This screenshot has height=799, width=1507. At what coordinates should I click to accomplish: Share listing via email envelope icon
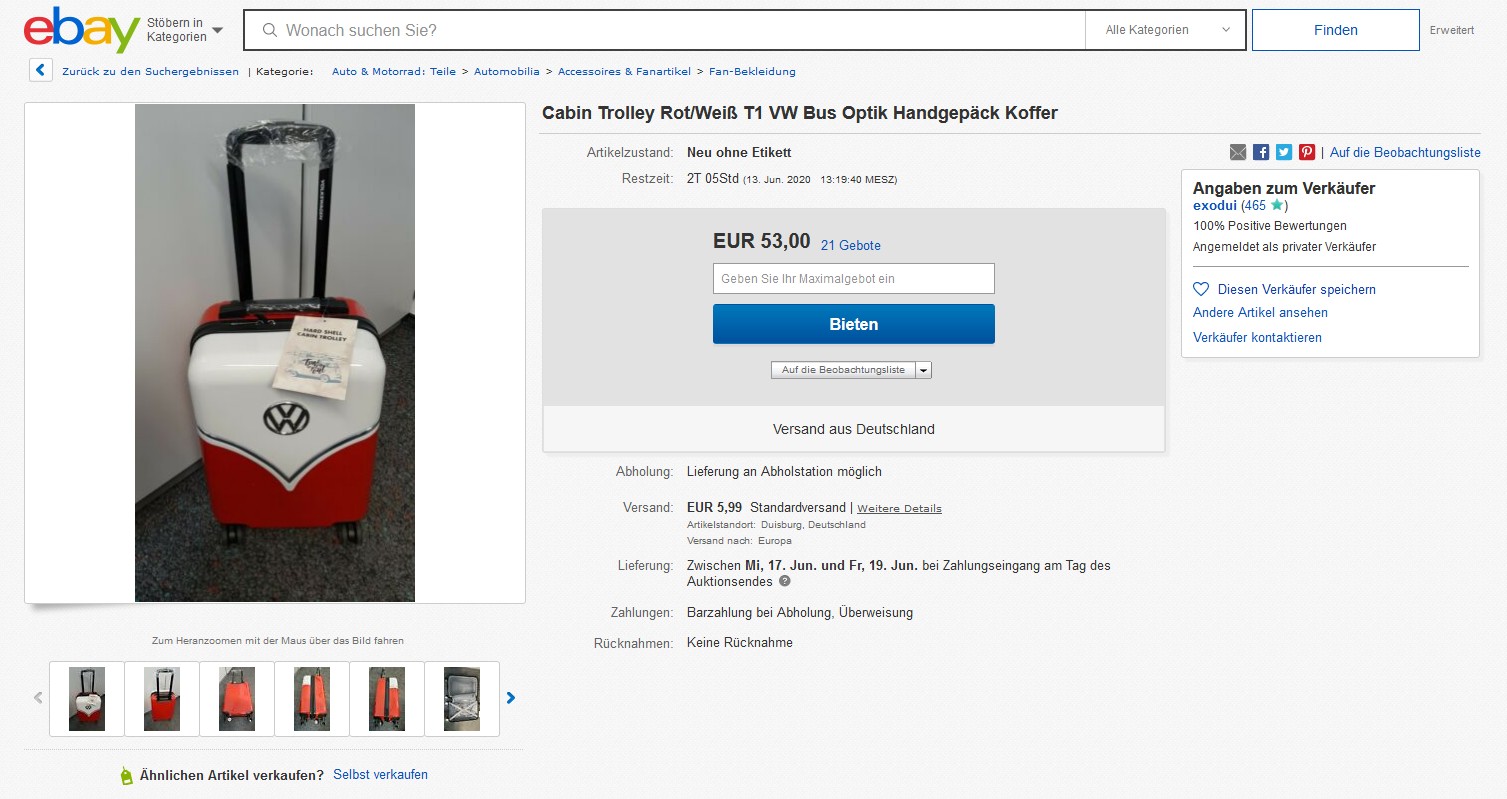coord(1238,152)
